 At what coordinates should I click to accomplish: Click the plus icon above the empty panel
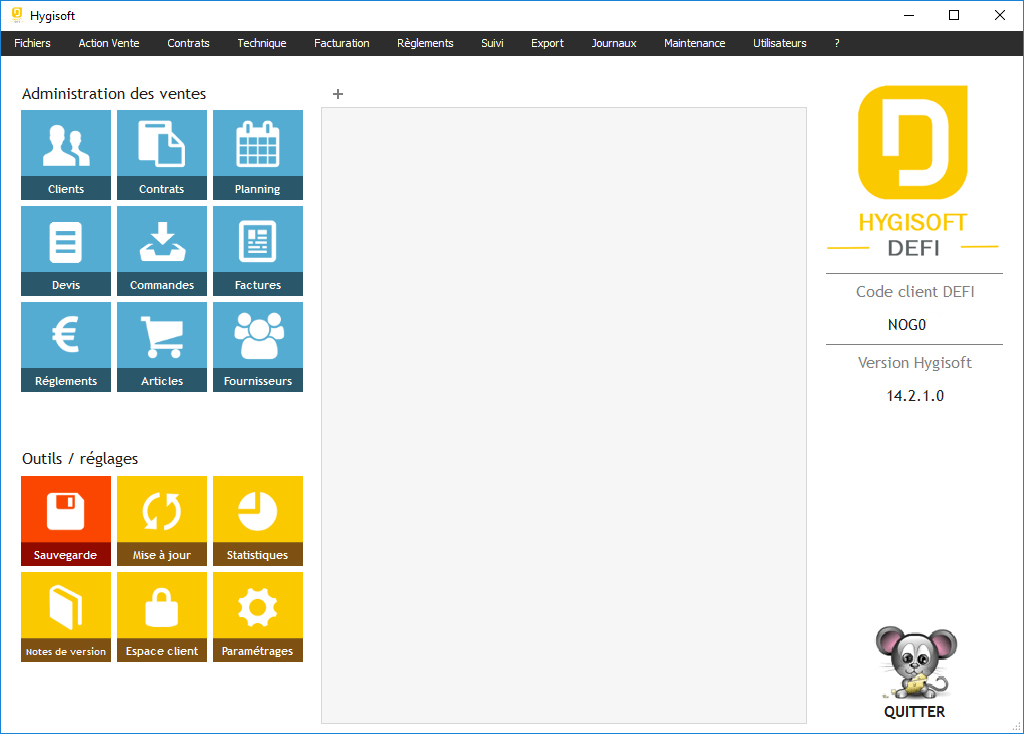pos(338,94)
